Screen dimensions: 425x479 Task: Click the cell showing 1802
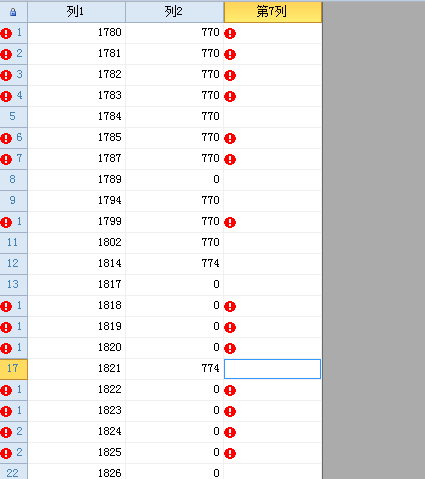(76, 242)
